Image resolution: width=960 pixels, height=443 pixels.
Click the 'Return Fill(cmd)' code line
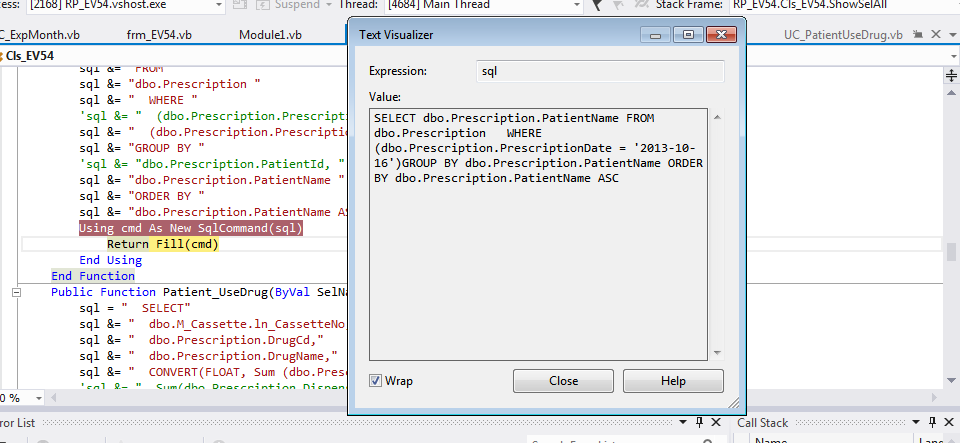point(163,244)
